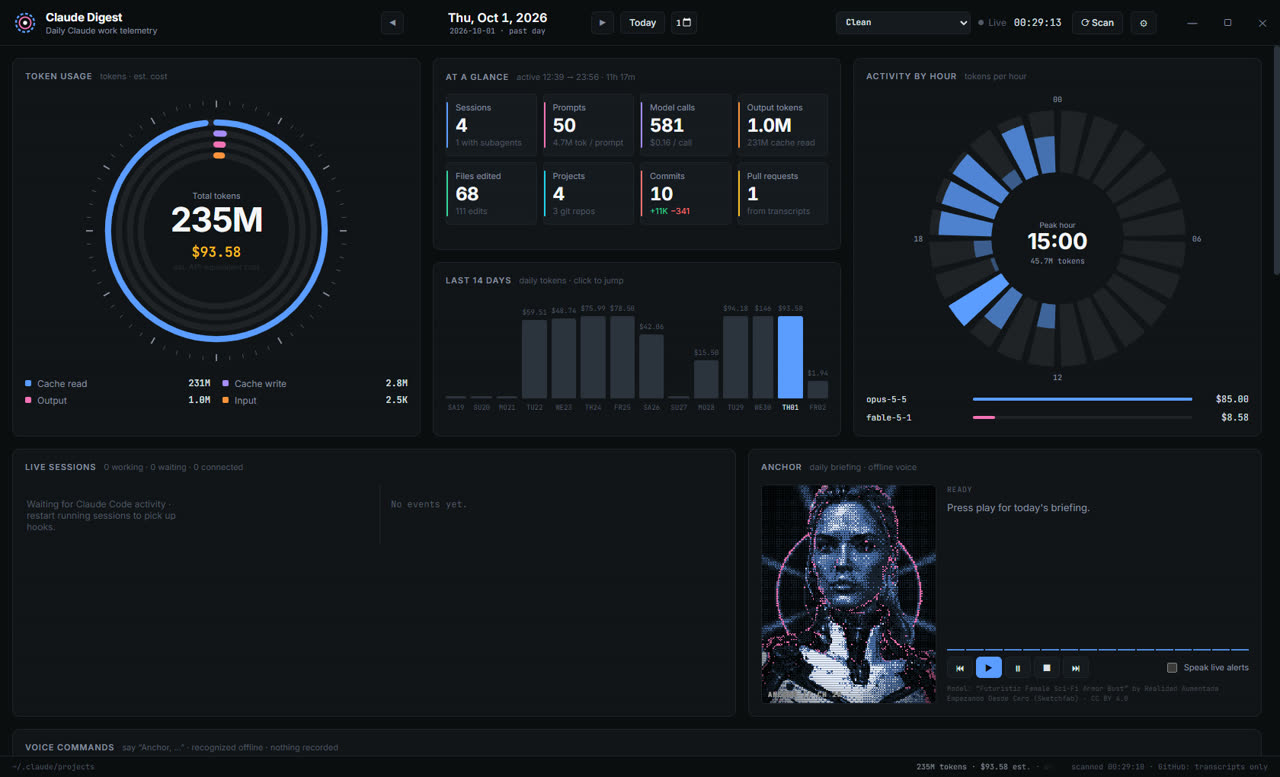Click the vertical scrollbar on the right edge

coord(1276,160)
